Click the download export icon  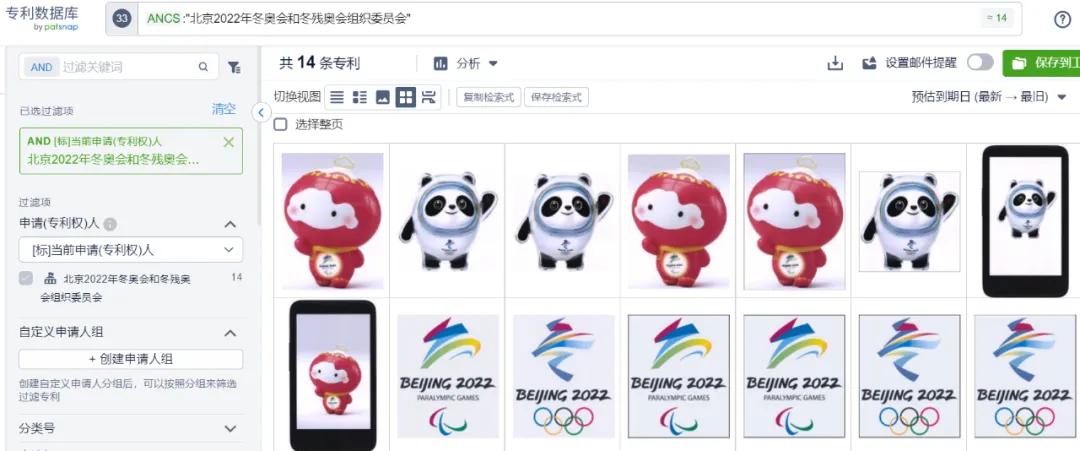[x=835, y=63]
